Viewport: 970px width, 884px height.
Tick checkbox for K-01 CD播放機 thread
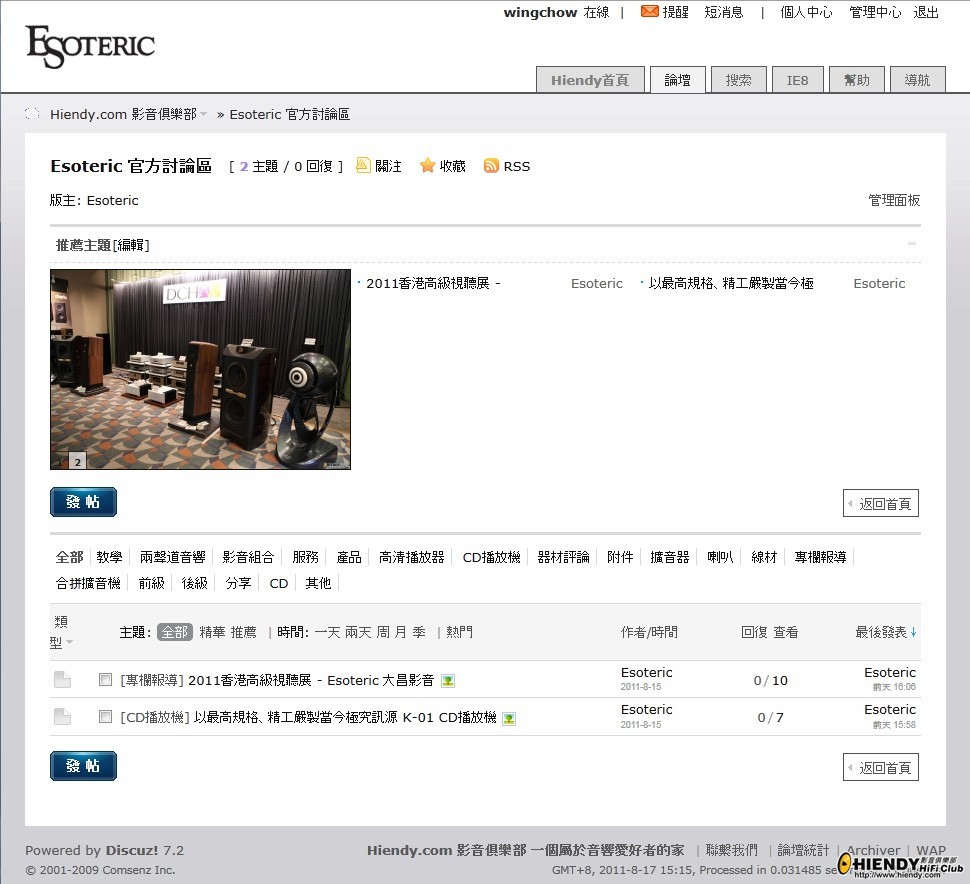105,716
